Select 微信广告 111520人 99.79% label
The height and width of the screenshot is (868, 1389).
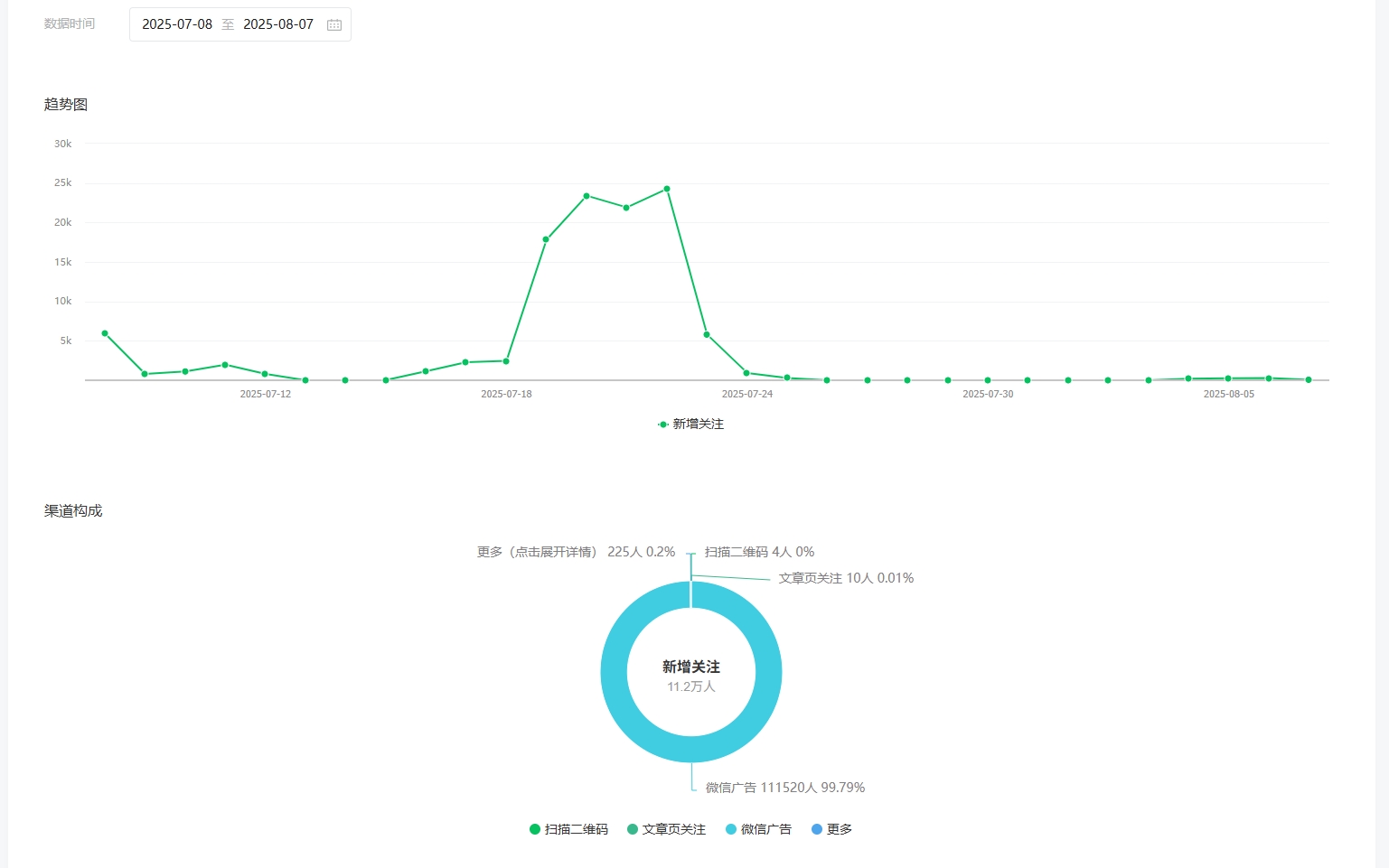pyautogui.click(x=785, y=788)
